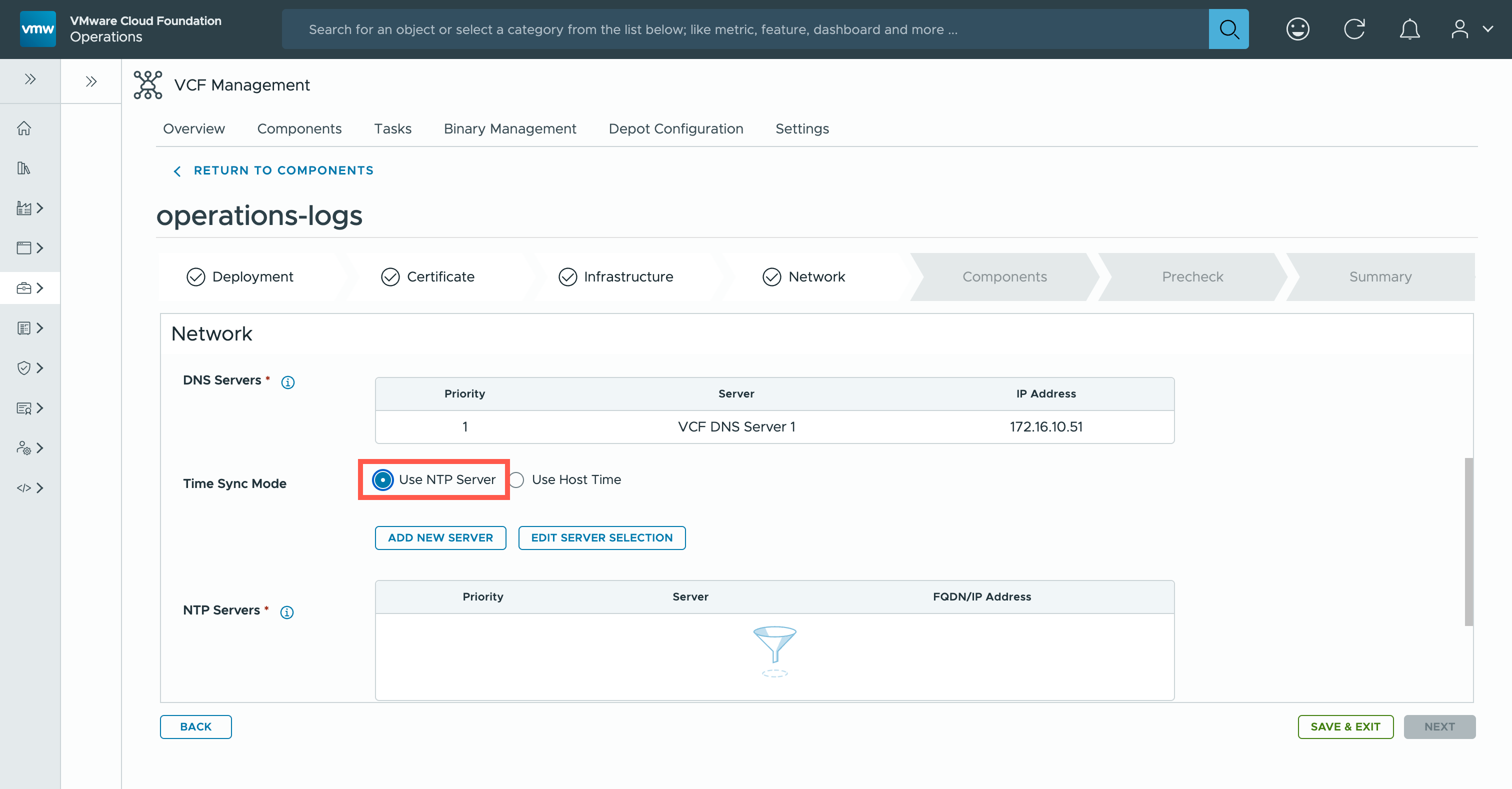Select Use NTP Server radio

(382, 479)
